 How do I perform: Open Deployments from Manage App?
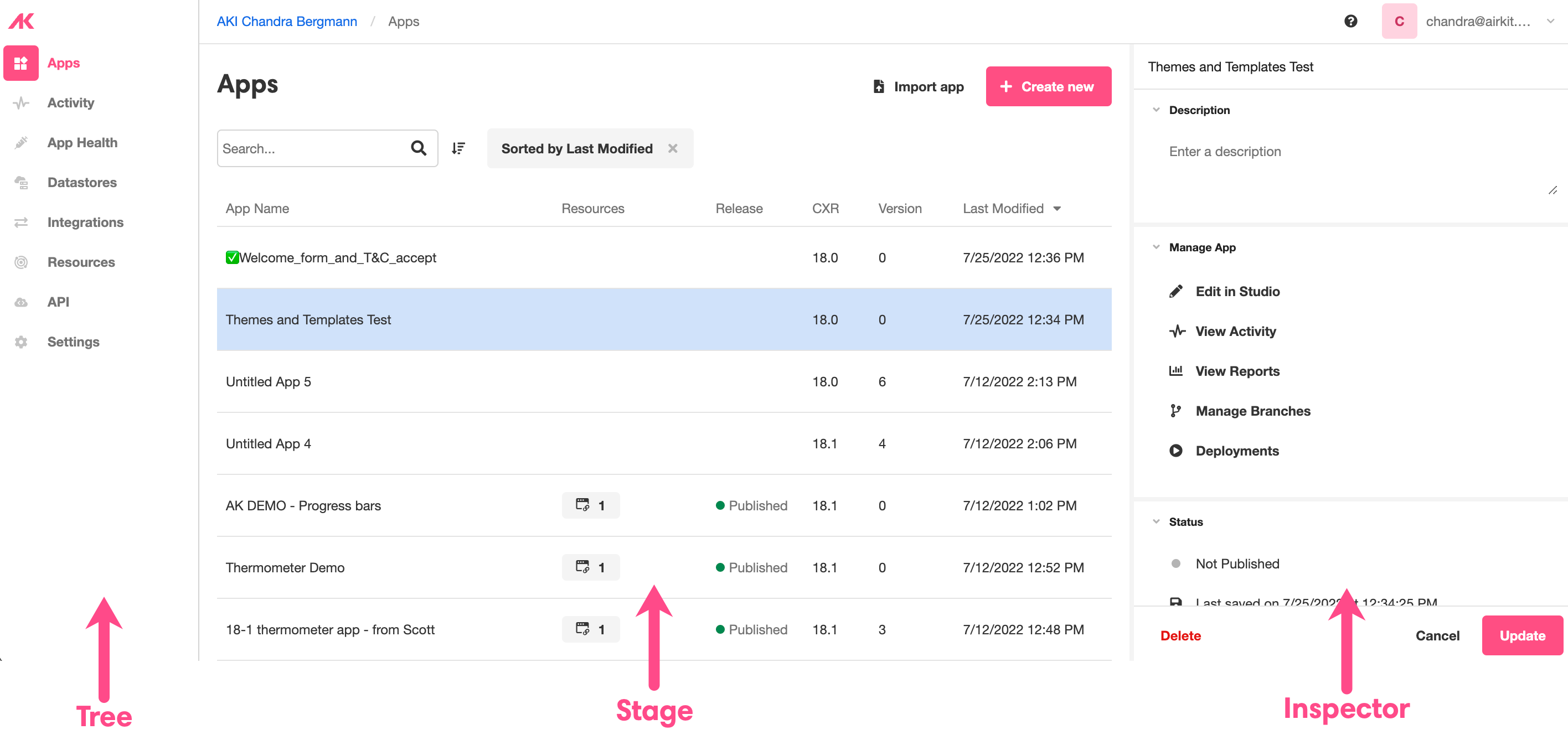[1237, 451]
